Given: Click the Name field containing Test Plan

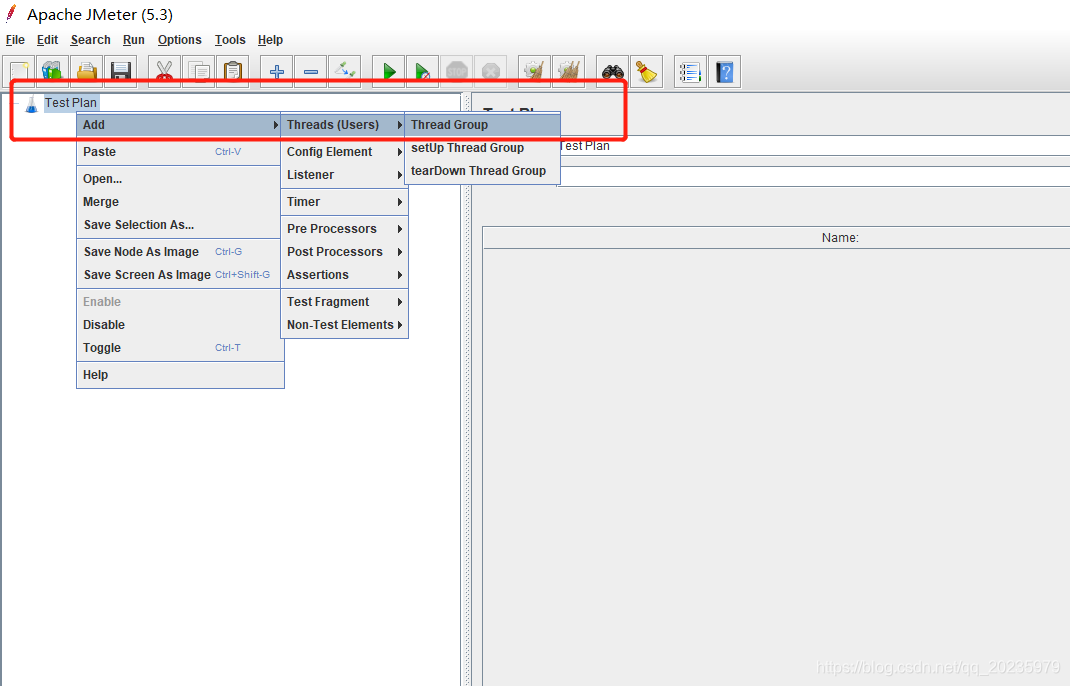Looking at the screenshot, I should (x=813, y=145).
